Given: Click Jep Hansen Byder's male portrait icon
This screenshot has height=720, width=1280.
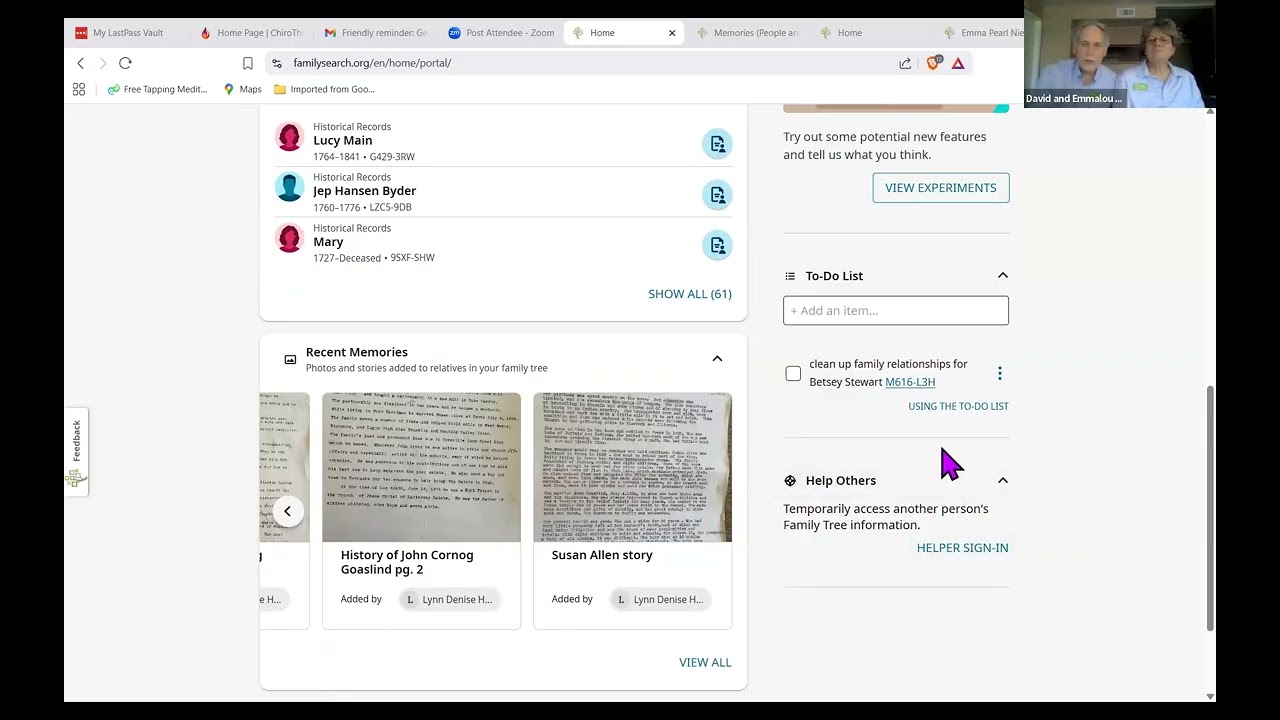Looking at the screenshot, I should click(289, 187).
